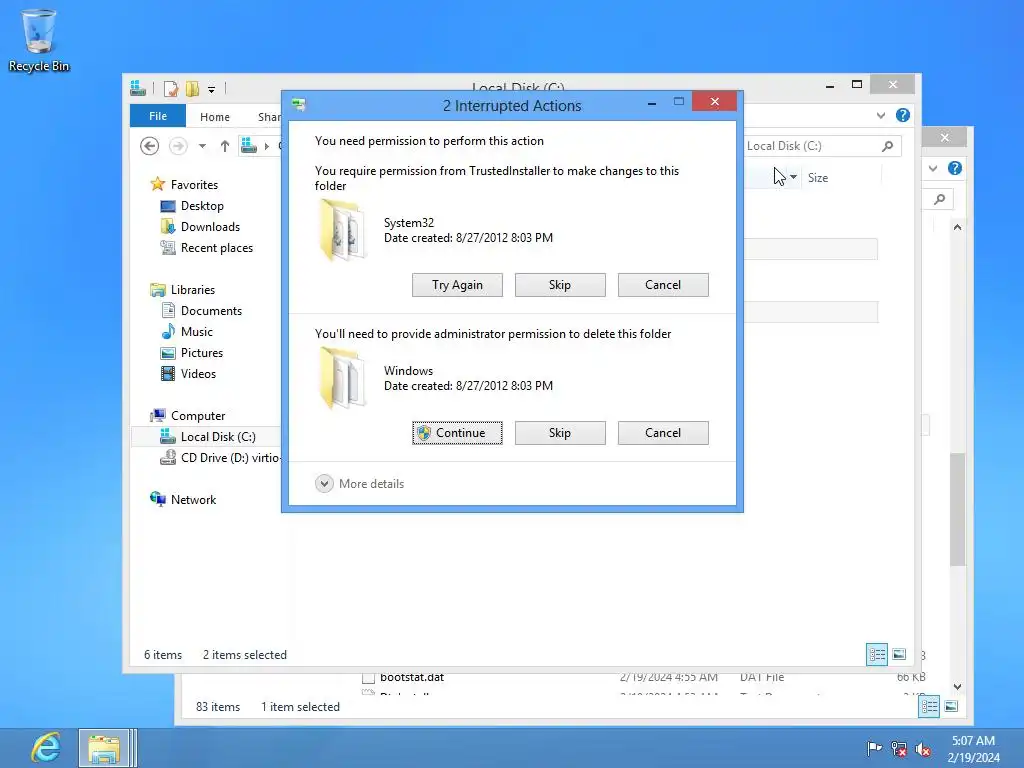Select bootstat.dat file in back window
This screenshot has width=1024, height=768.
click(x=412, y=677)
